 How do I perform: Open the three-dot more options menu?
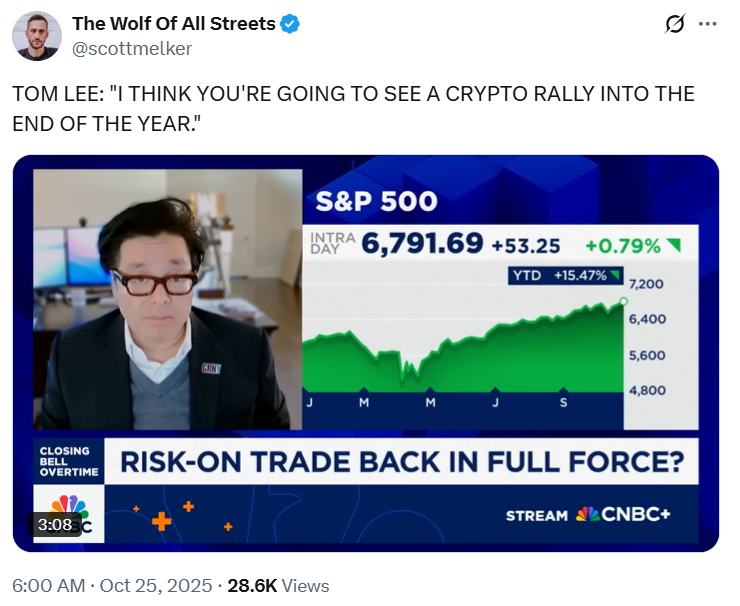coord(707,24)
